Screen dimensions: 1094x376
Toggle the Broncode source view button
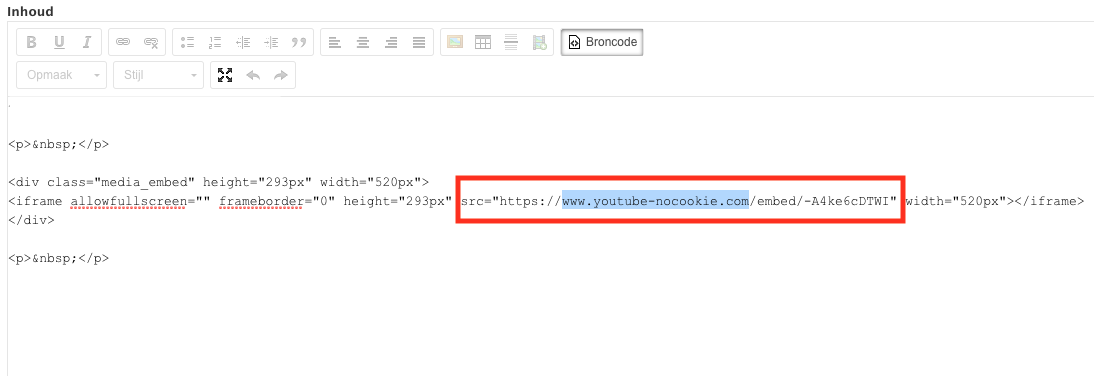point(602,42)
